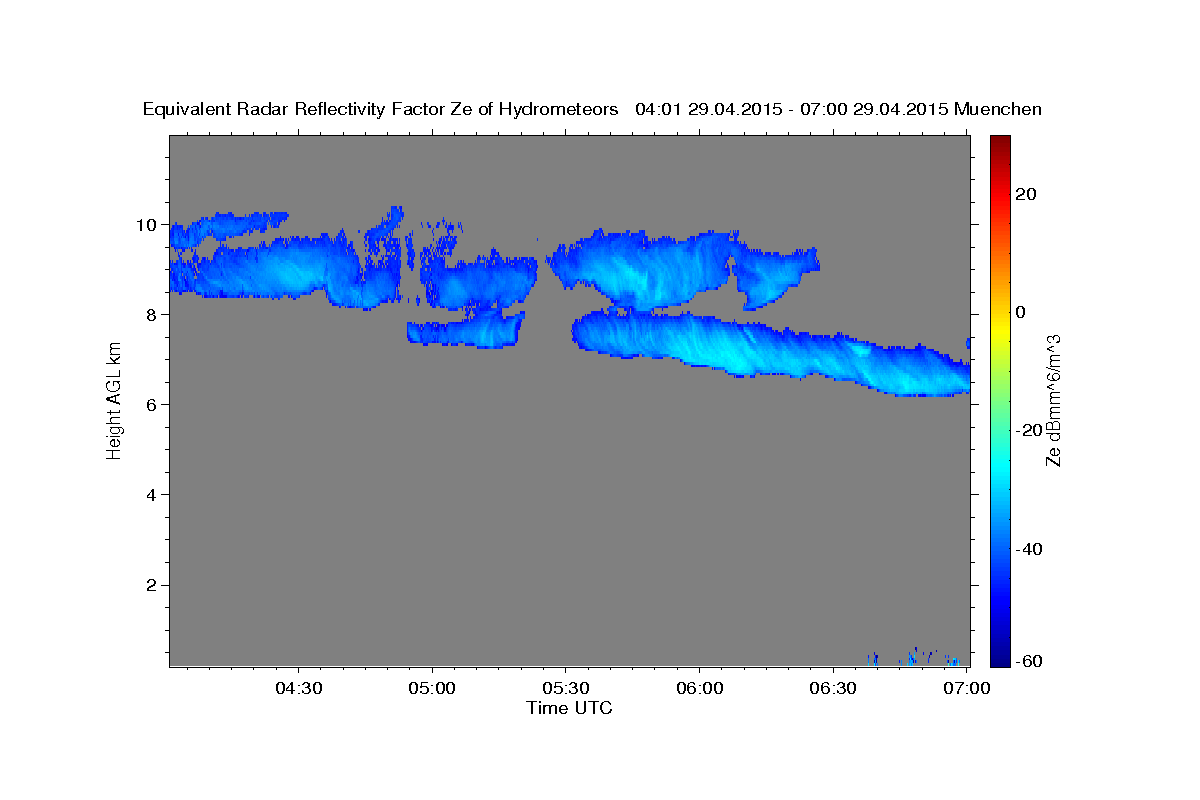
Task: Click the '07:00' time tick label
Action: click(x=967, y=688)
